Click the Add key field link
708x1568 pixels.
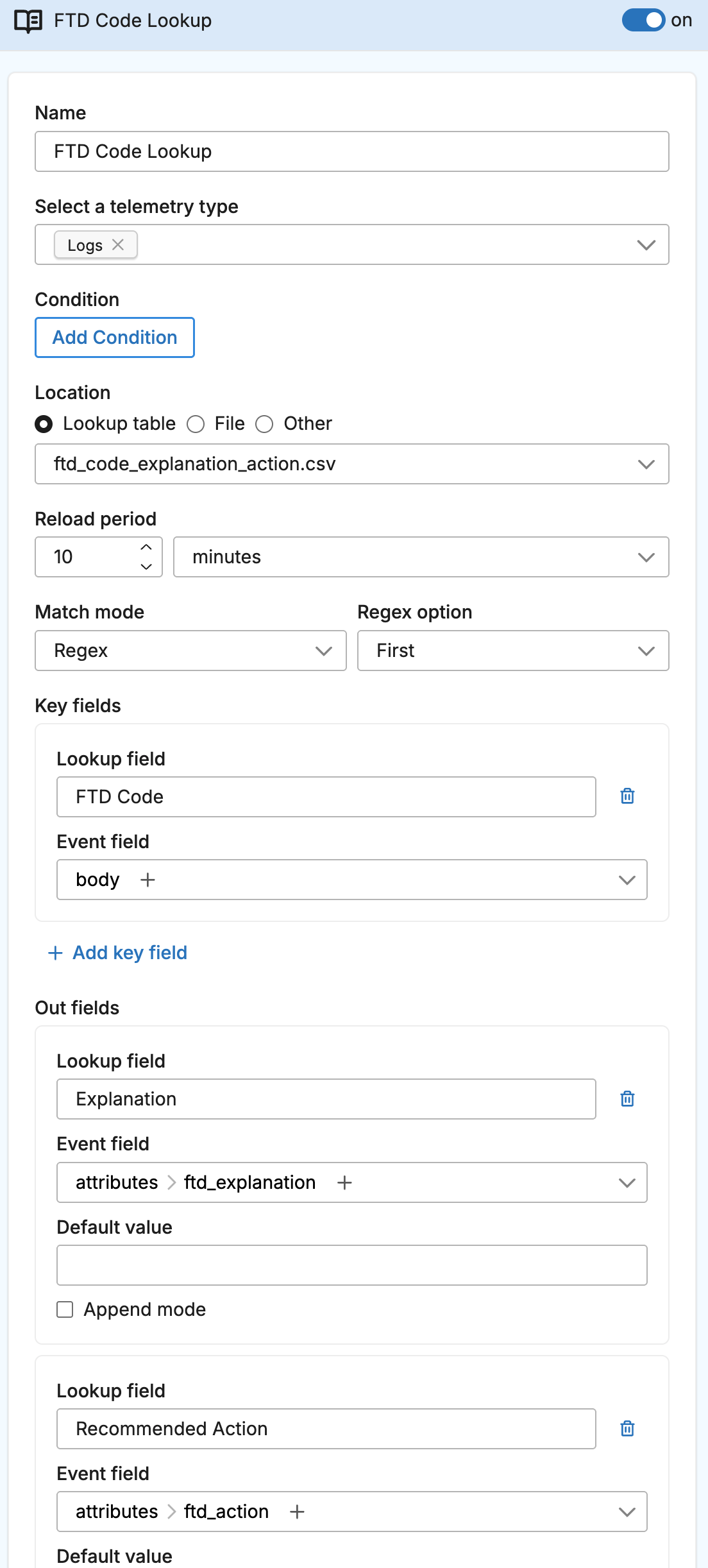[x=118, y=953]
